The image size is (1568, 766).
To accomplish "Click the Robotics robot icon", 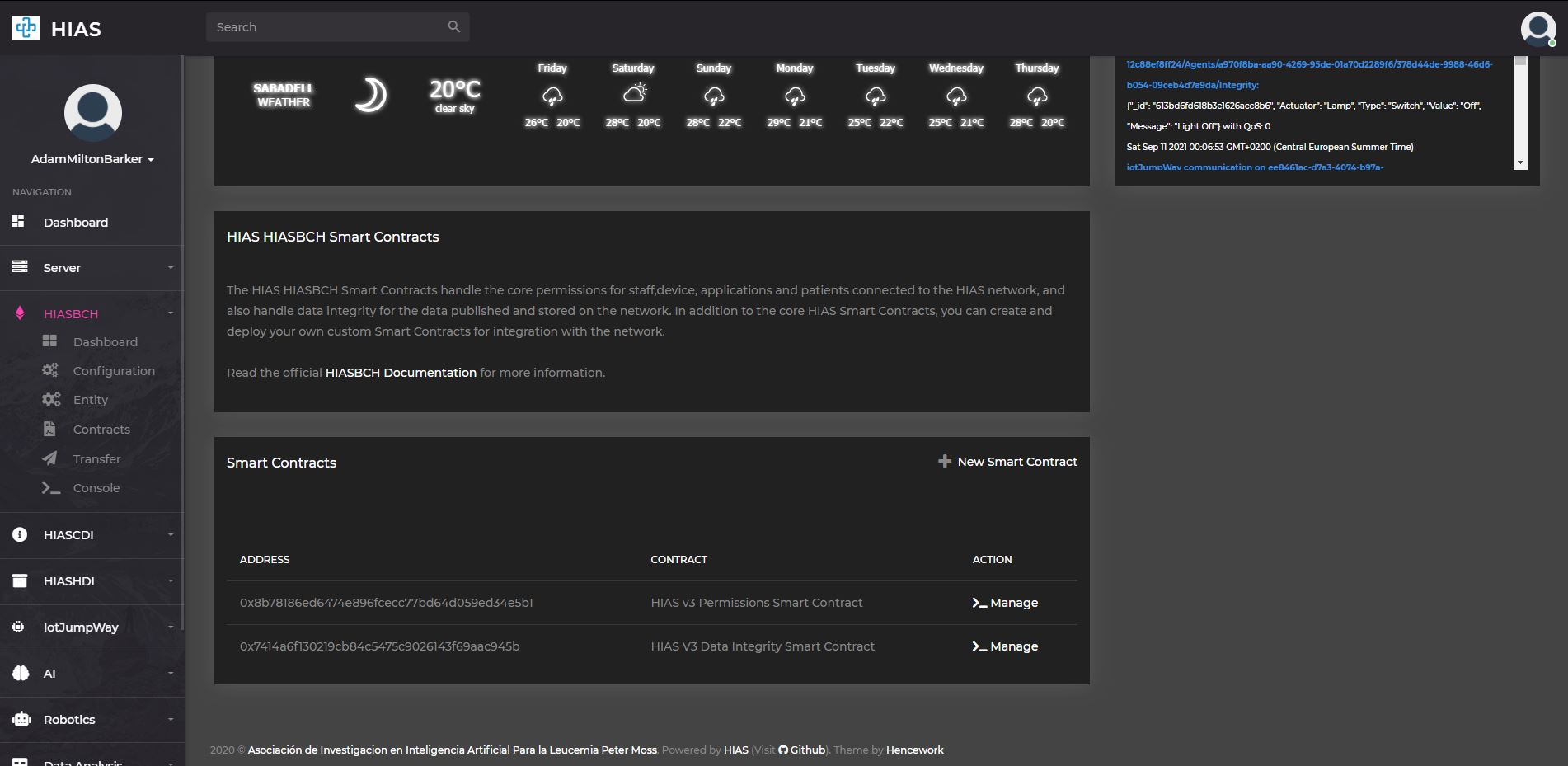I will click(x=21, y=719).
